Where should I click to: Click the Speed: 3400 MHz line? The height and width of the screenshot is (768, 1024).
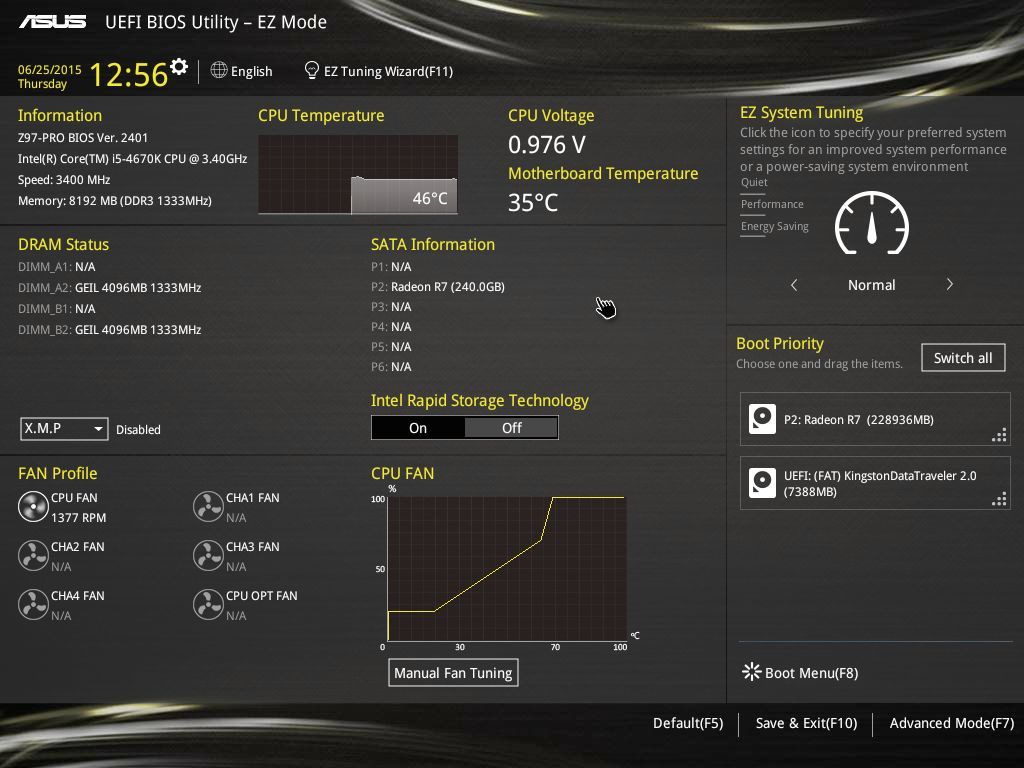(64, 180)
